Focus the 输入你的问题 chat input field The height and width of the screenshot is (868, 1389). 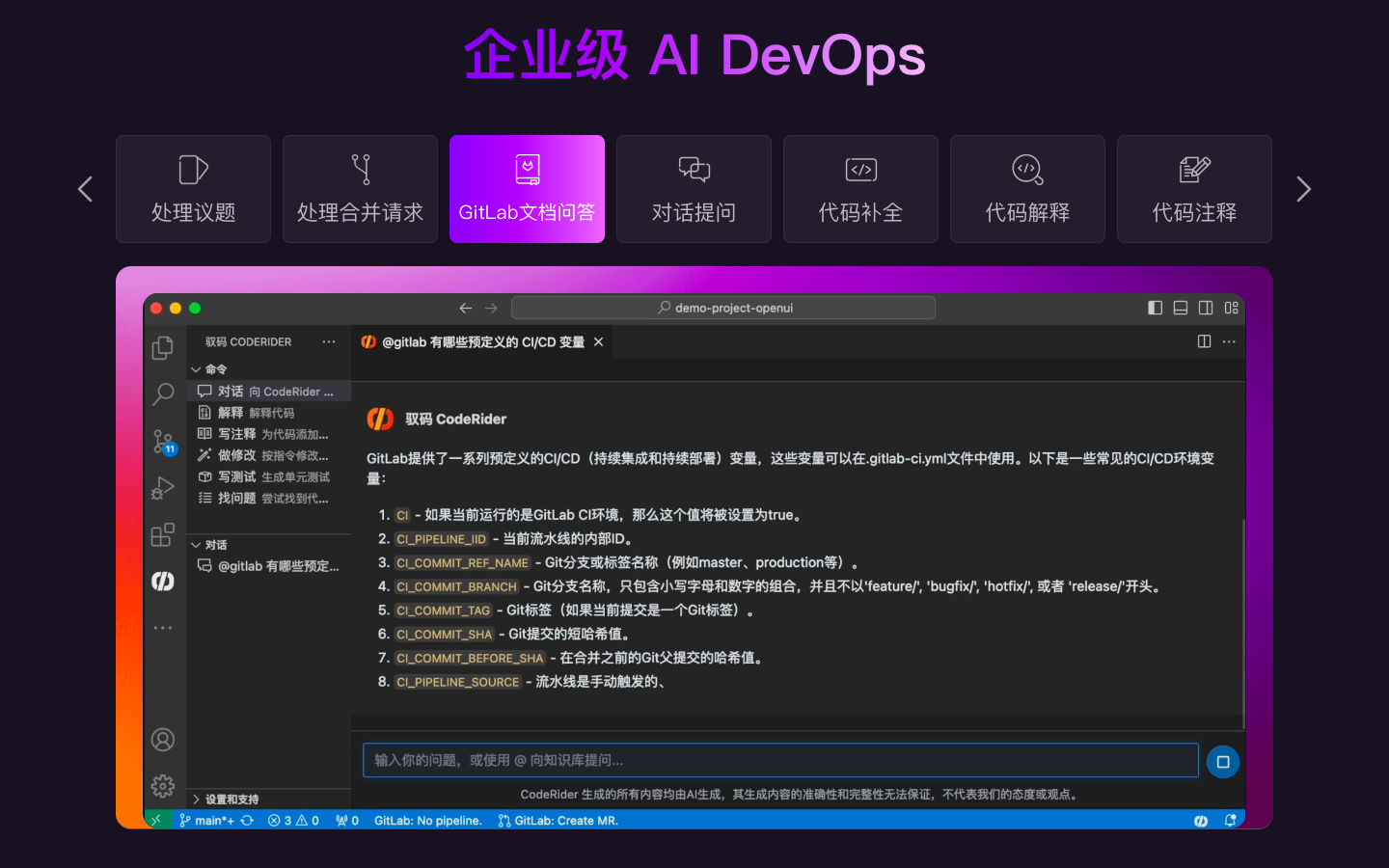pos(780,760)
